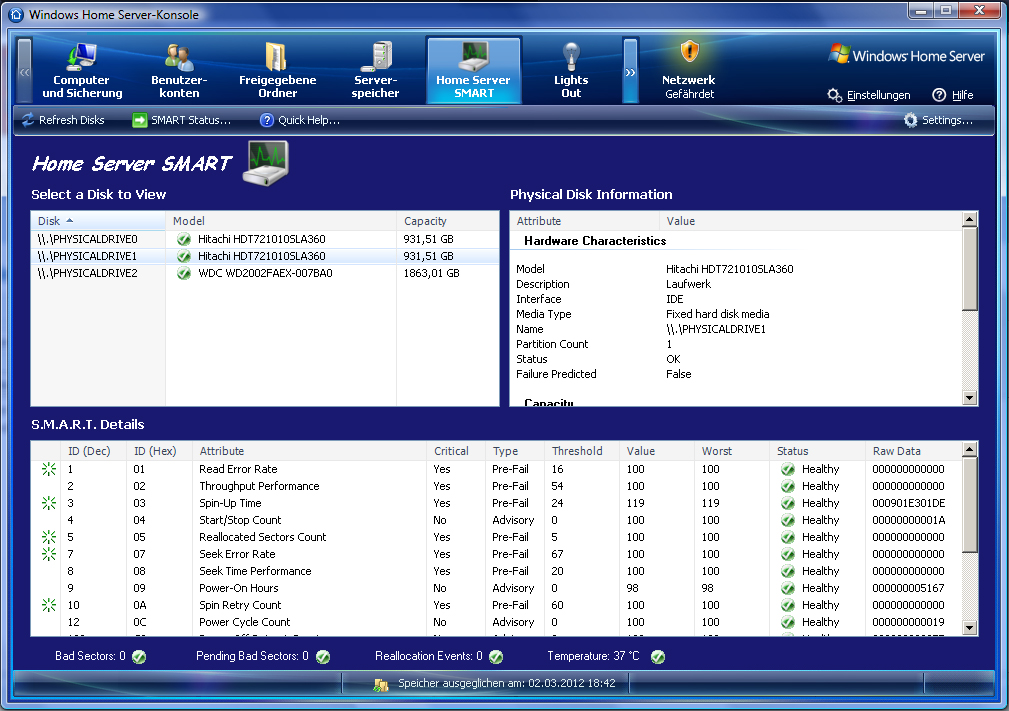Switch to Serverspeicher tab
Screen dimensions: 1009x711
click(x=375, y=71)
